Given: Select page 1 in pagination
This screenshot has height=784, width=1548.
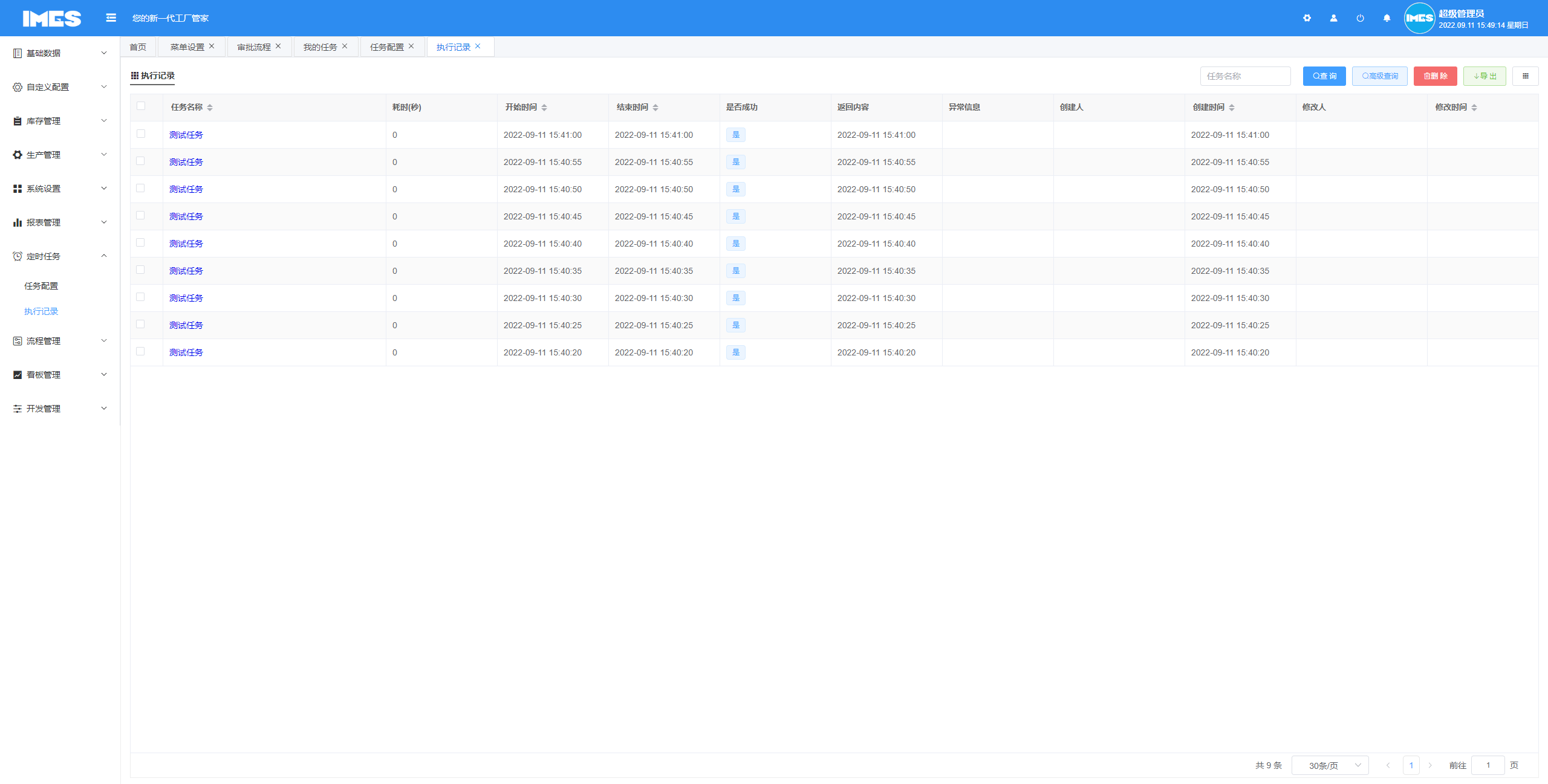Looking at the screenshot, I should point(1411,765).
